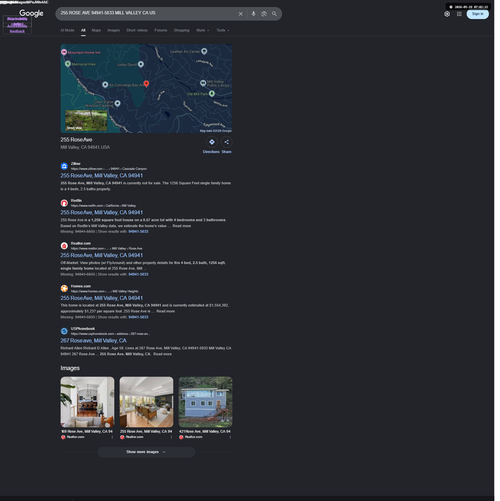
Task: Click the Clear Vision Window Cleaning marker
Action: [x=117, y=103]
